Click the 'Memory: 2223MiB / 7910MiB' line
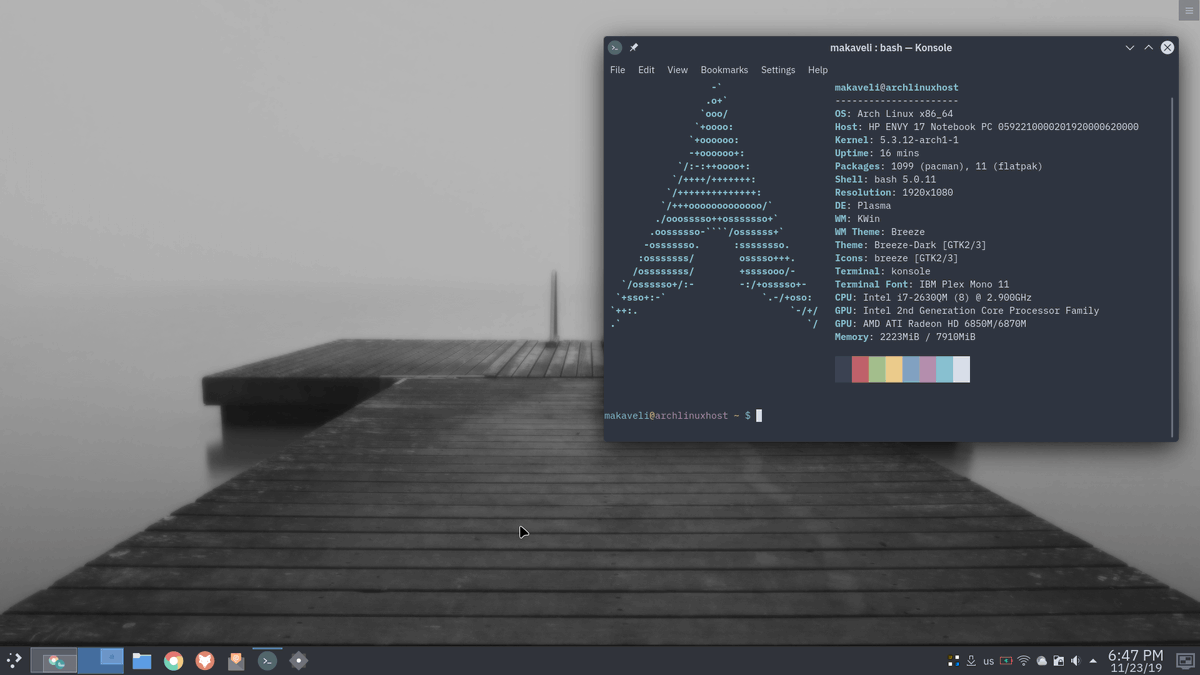The height and width of the screenshot is (675, 1200). tap(905, 337)
